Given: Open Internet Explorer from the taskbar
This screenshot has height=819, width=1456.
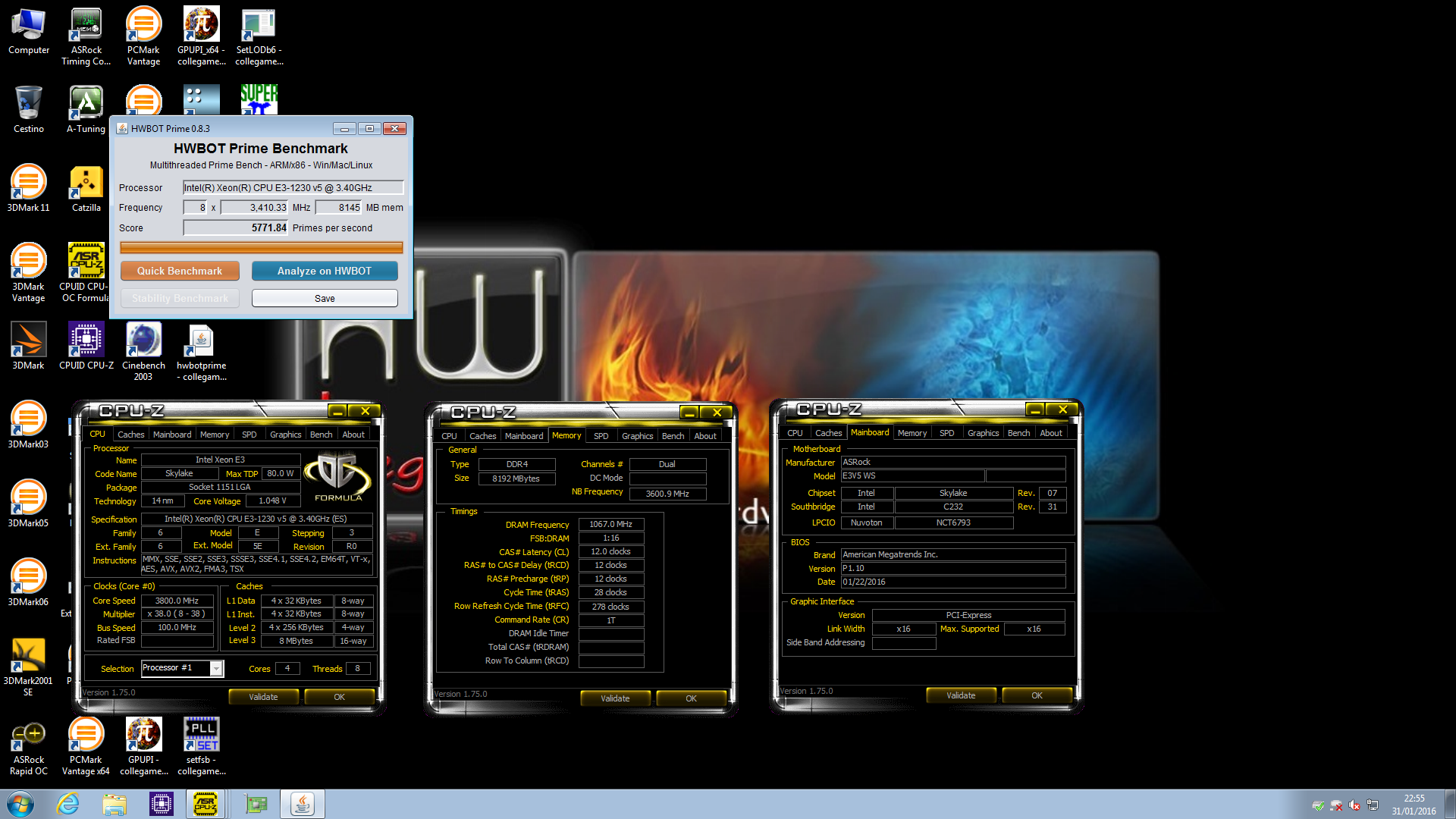Looking at the screenshot, I should tap(68, 804).
